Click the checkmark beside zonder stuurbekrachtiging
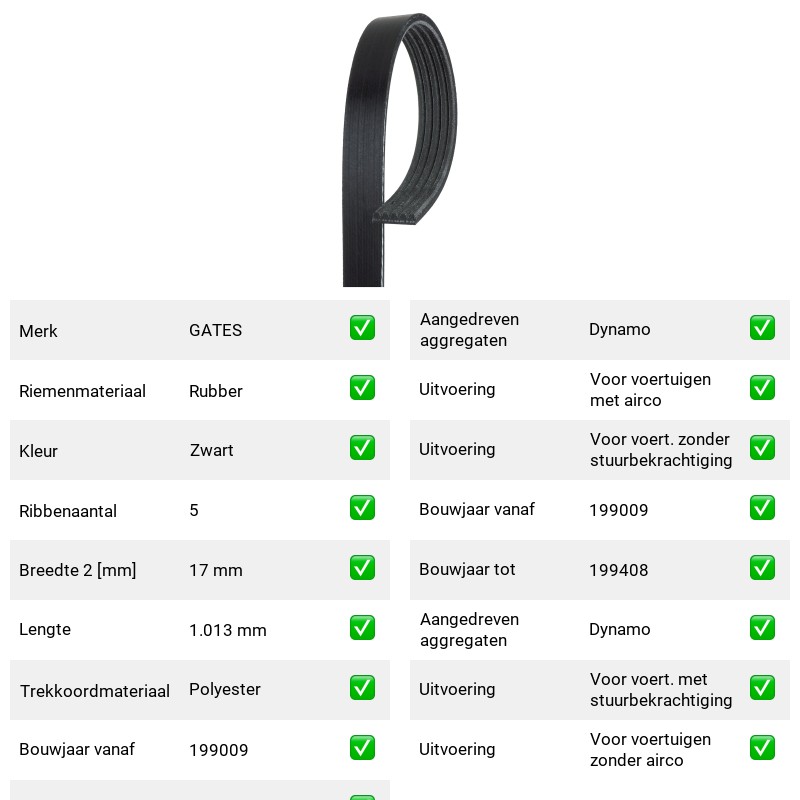The height and width of the screenshot is (800, 800). [762, 447]
